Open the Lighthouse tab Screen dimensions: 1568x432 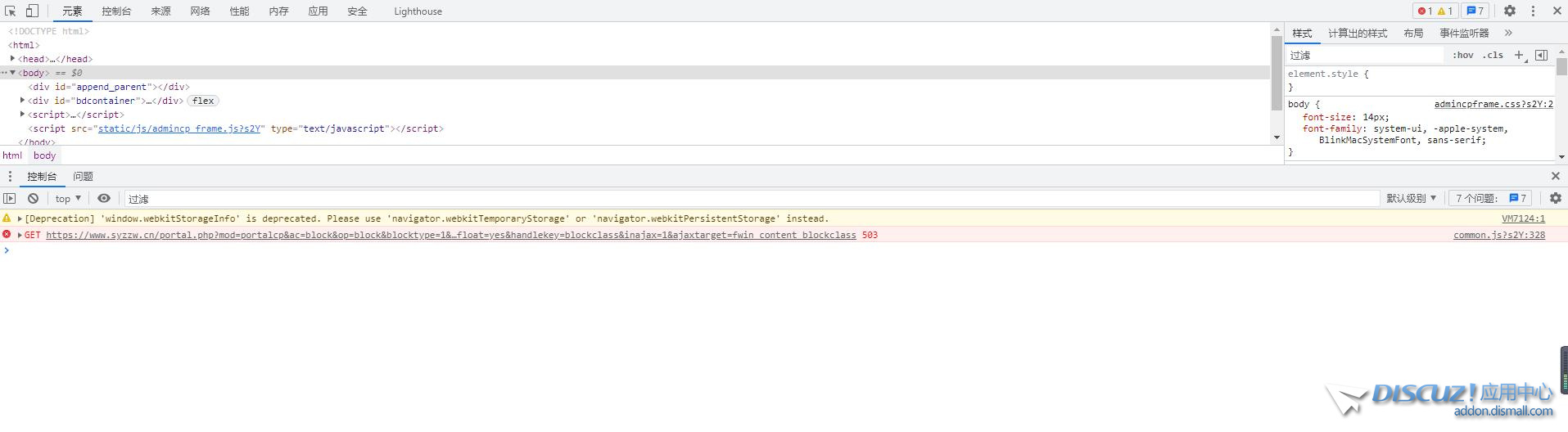[x=418, y=11]
